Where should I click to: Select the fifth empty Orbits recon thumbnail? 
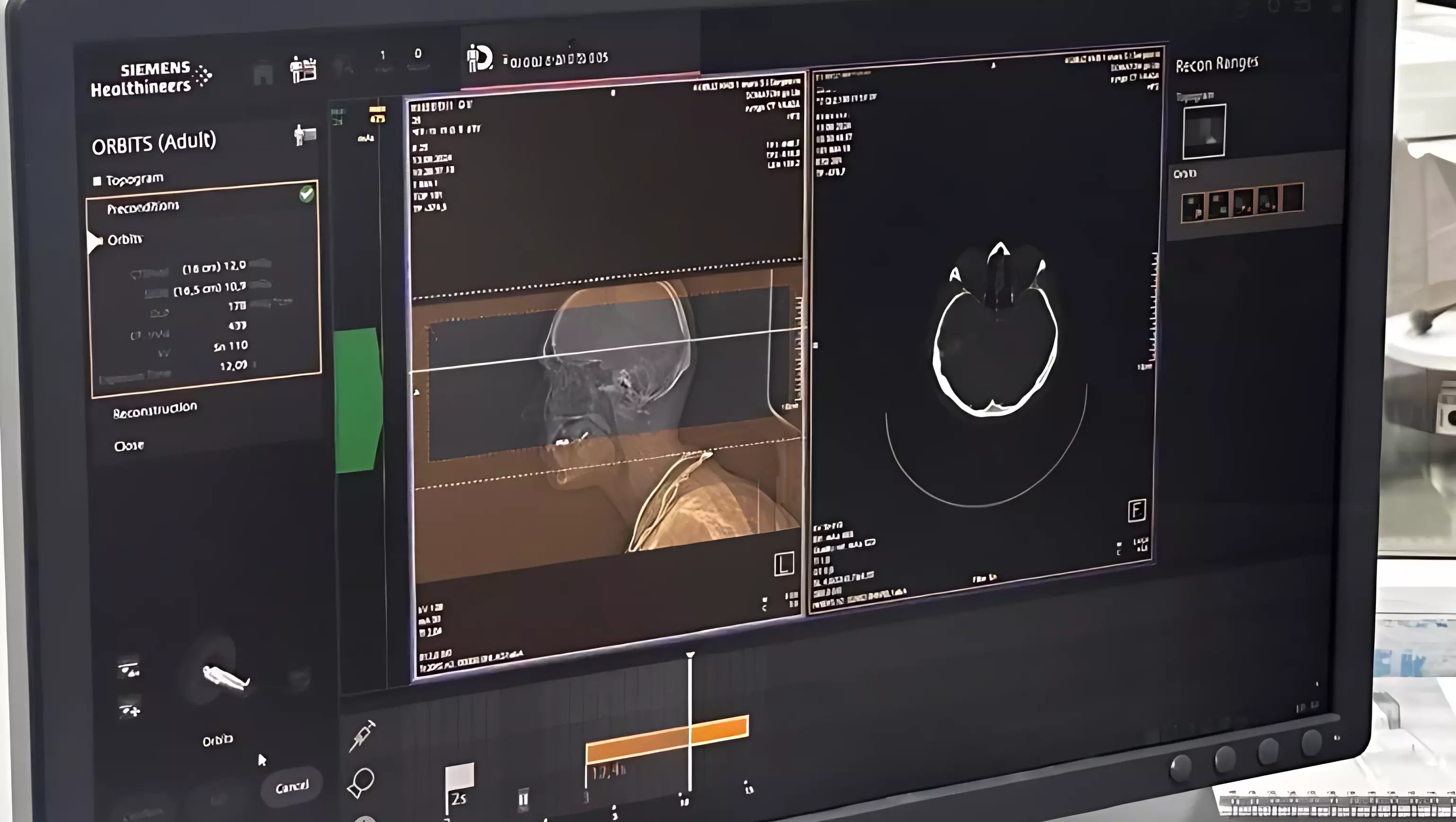(1293, 197)
